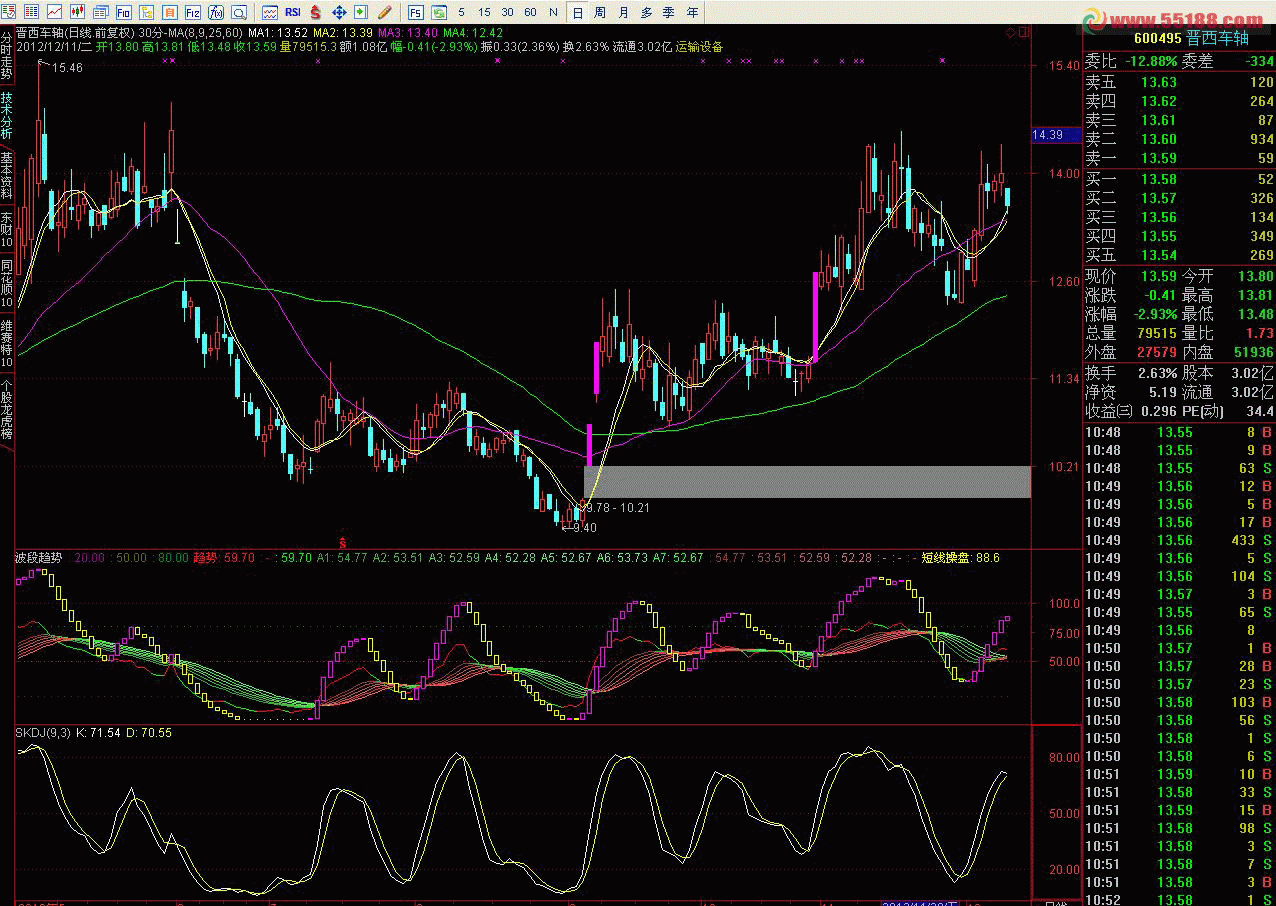Switch to 30-minute period
This screenshot has height=906, width=1276.
[507, 12]
